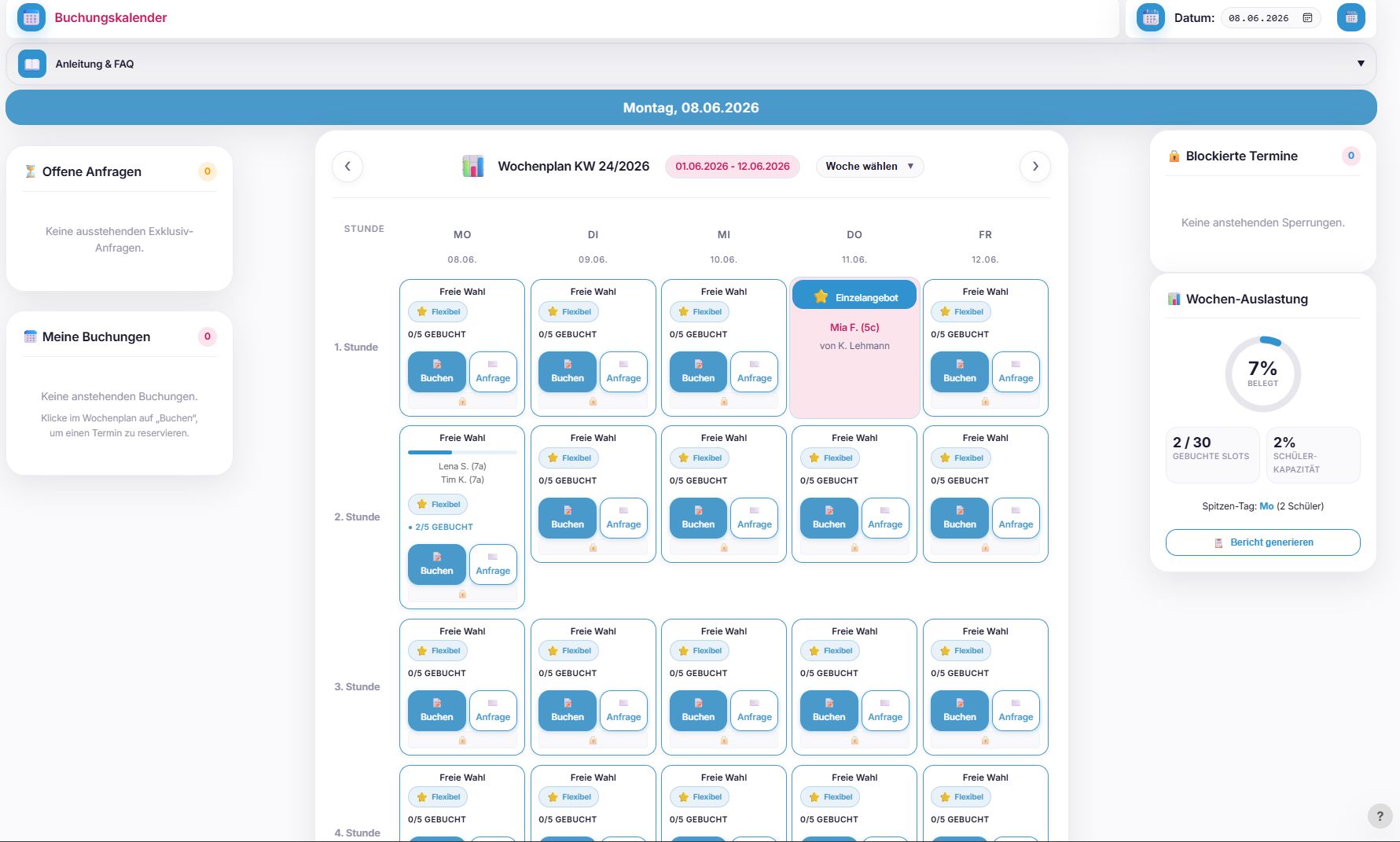Image resolution: width=1400 pixels, height=842 pixels.
Task: Click the Datum input field 08.06.2026
Action: point(1270,18)
